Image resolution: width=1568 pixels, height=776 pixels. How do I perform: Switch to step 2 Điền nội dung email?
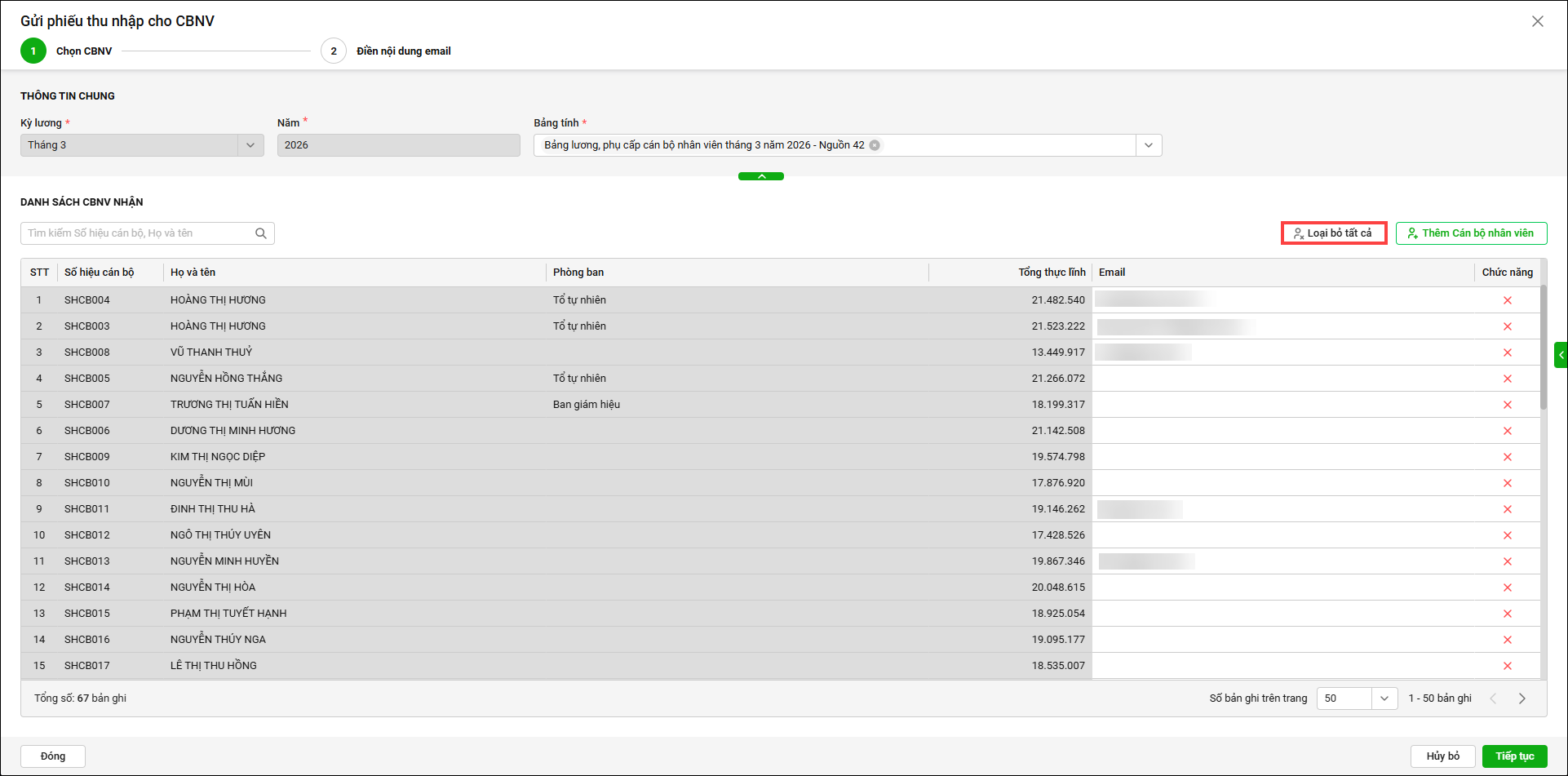click(x=334, y=51)
